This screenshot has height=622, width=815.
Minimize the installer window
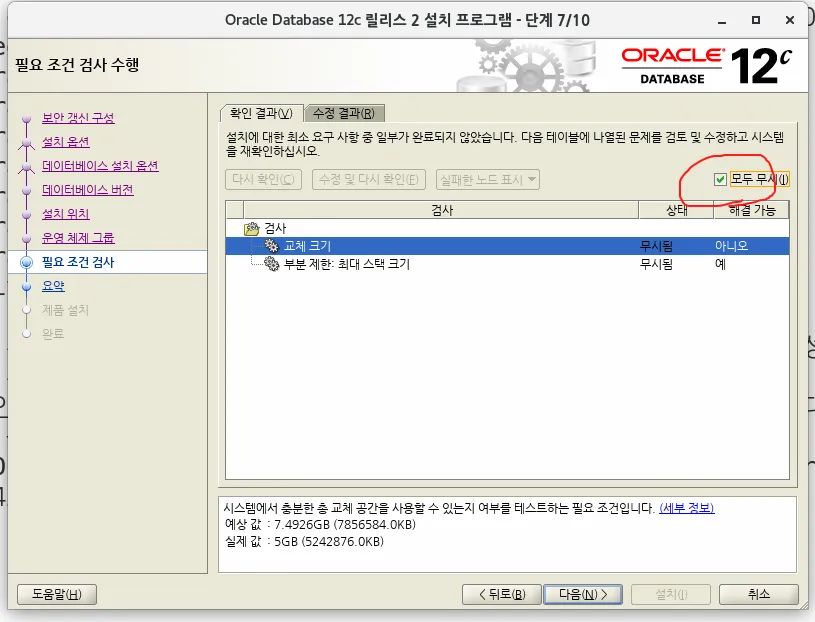pyautogui.click(x=722, y=21)
